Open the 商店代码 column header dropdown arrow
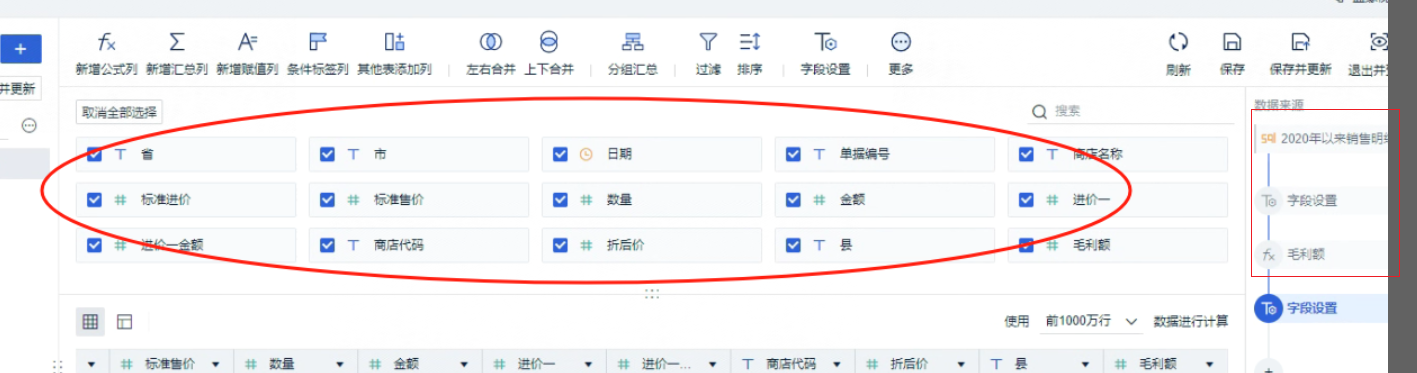Viewport: 1417px width, 373px height. 837,364
